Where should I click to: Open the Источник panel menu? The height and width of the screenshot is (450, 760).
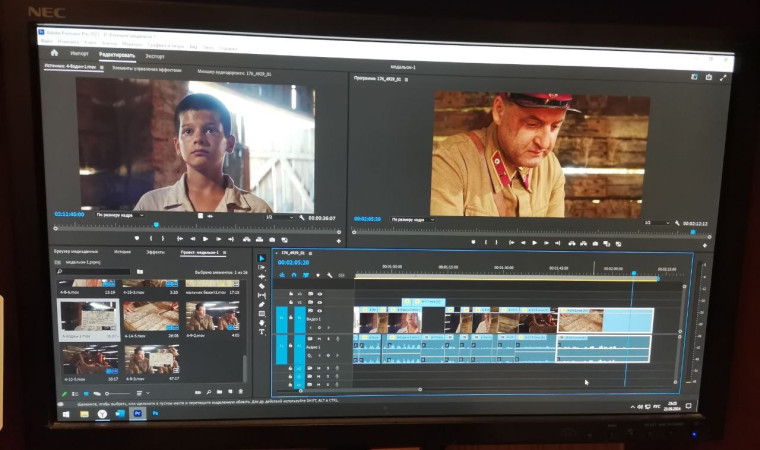point(102,67)
